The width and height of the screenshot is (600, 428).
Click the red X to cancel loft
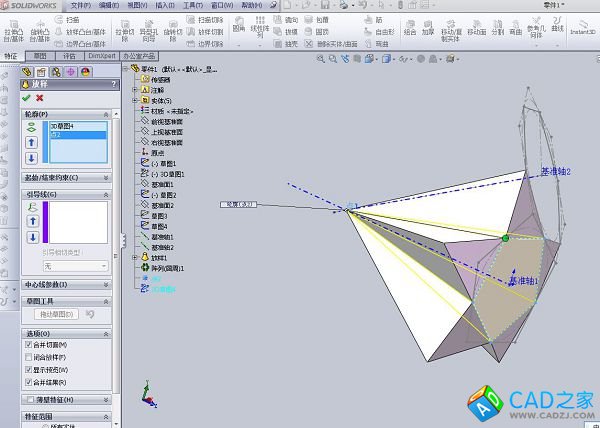(40, 98)
